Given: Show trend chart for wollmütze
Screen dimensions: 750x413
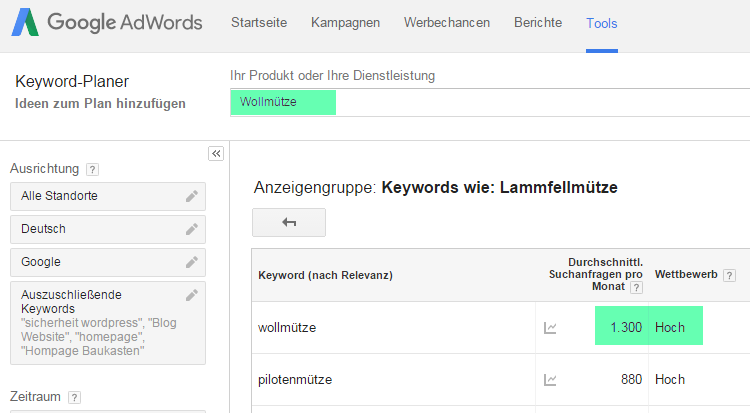Looking at the screenshot, I should tap(550, 328).
